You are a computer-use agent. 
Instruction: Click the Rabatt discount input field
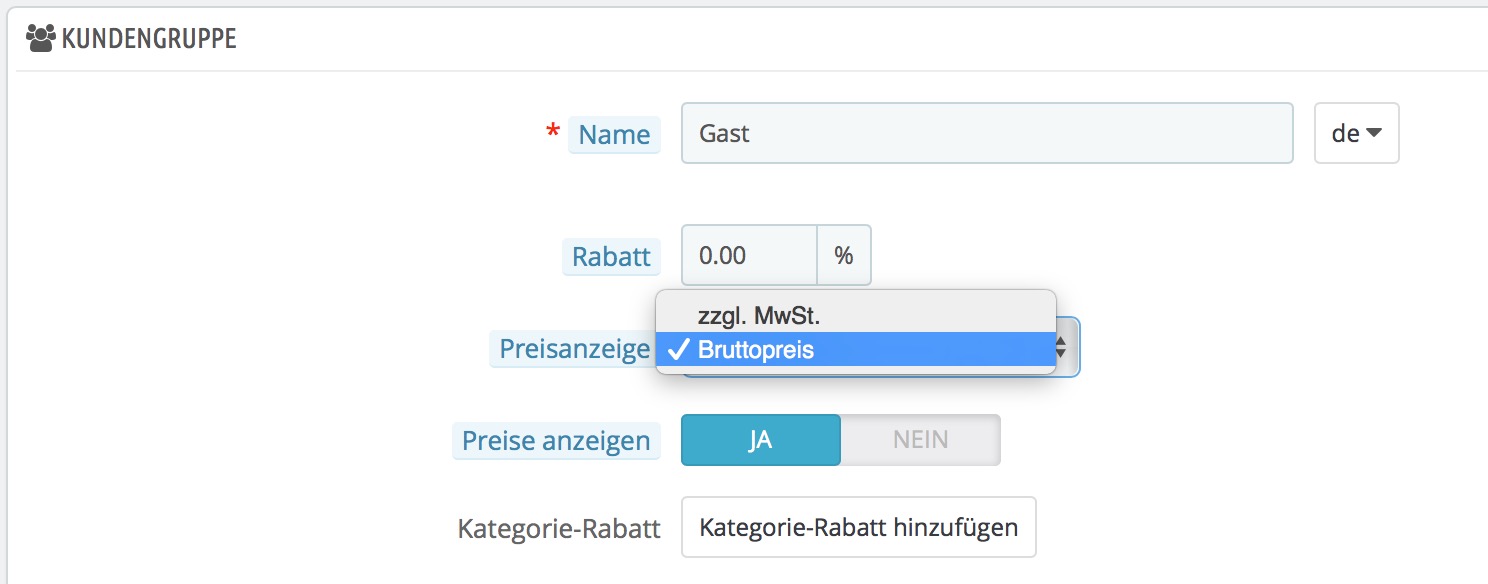(749, 255)
